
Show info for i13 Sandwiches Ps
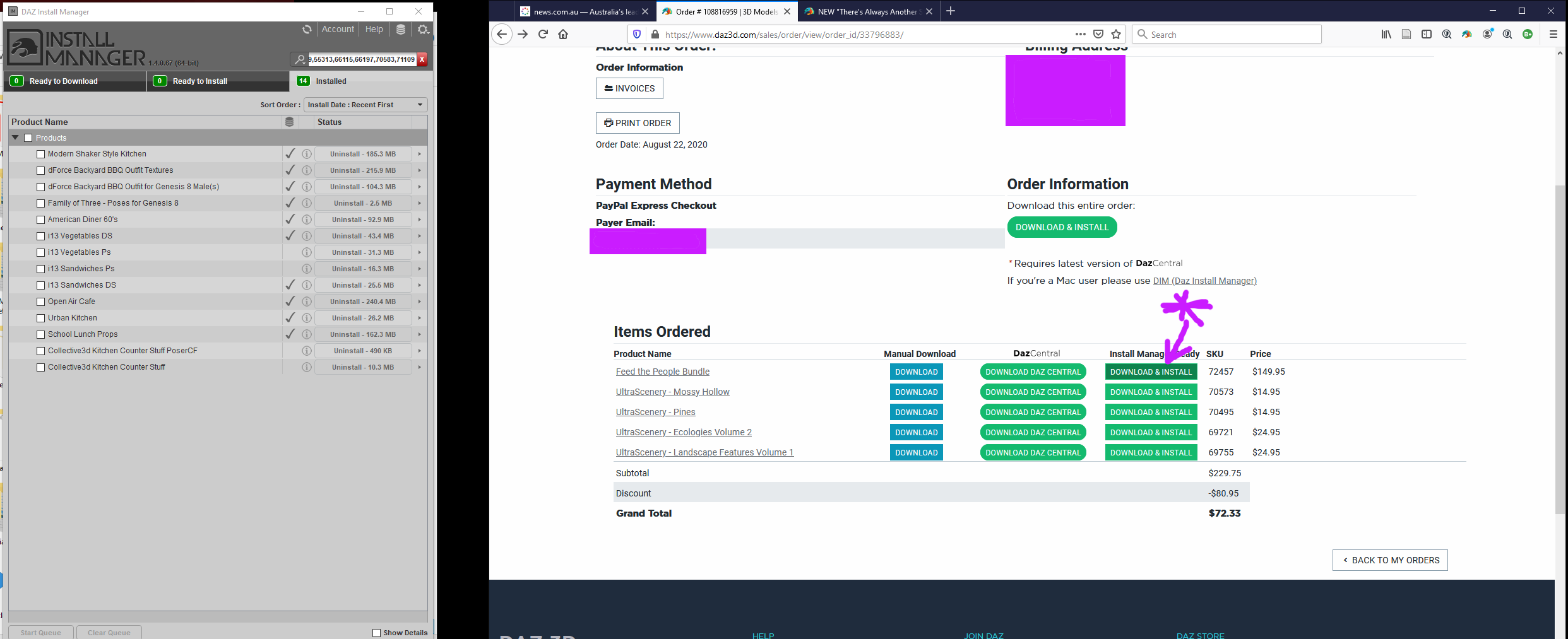pyautogui.click(x=307, y=269)
